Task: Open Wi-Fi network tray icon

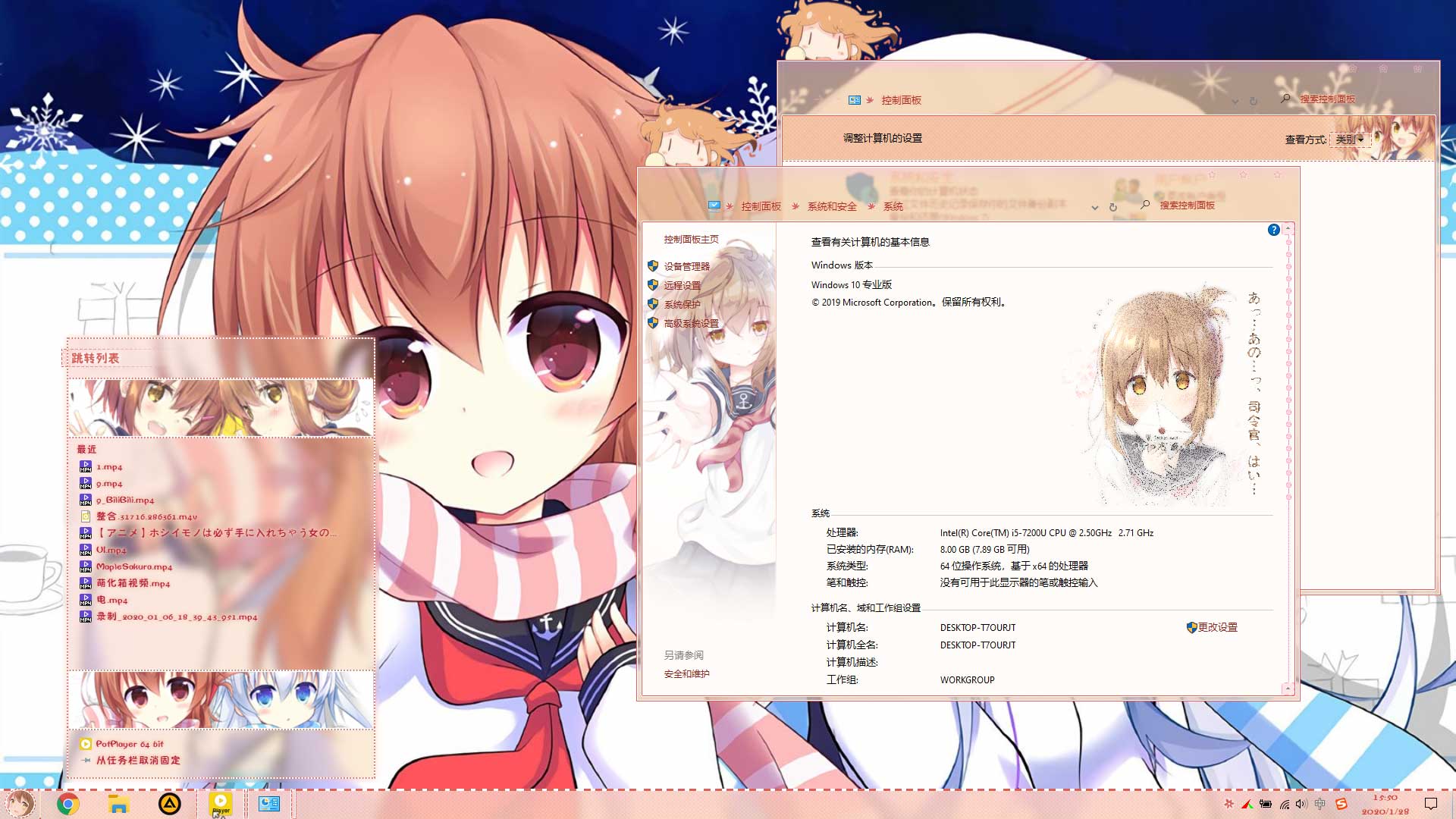Action: tap(1284, 804)
